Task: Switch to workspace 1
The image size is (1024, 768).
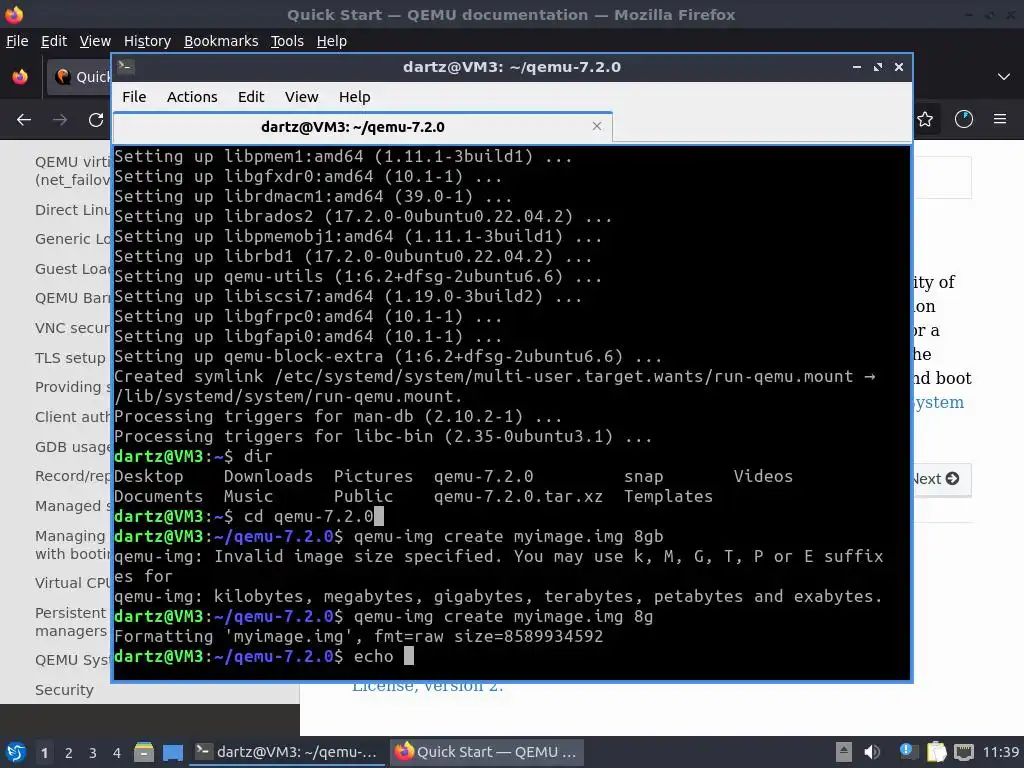Action: 44,753
